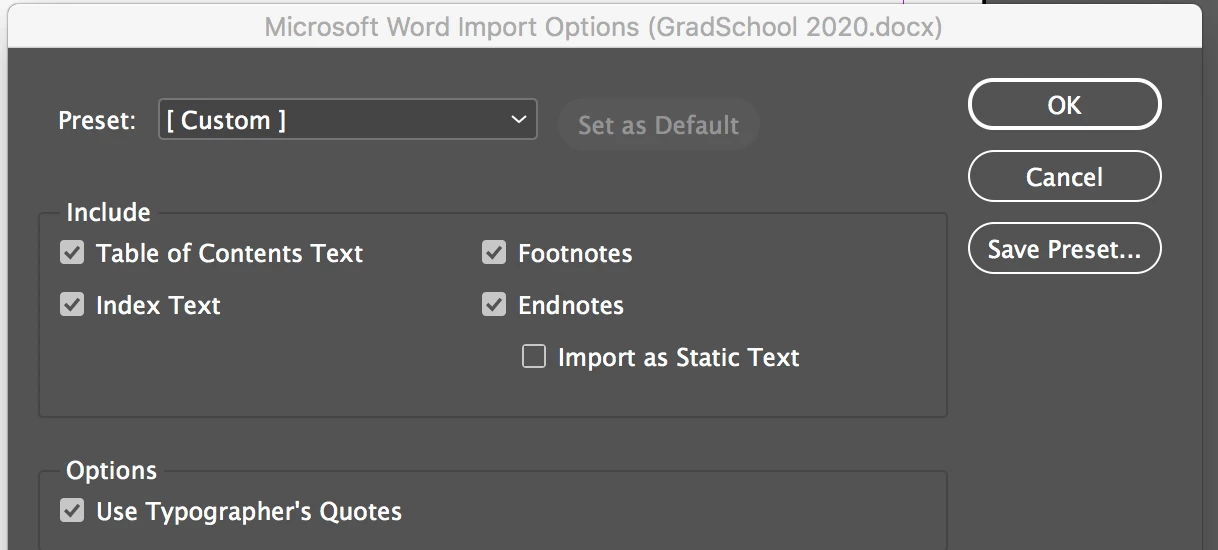This screenshot has height=550, width=1218.
Task: Disable the Footnotes checkbox
Action: tap(494, 253)
